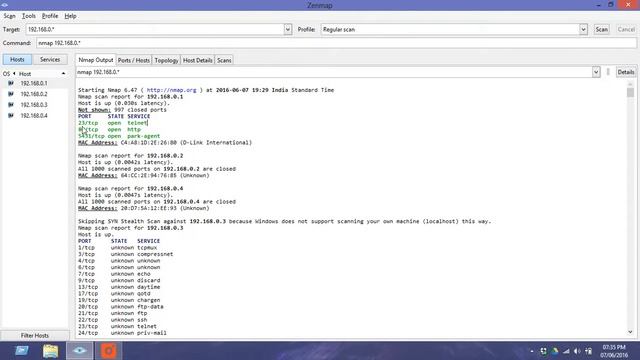Viewport: 640px width, 360px height.
Task: Open the Profile menu
Action: (50, 16)
